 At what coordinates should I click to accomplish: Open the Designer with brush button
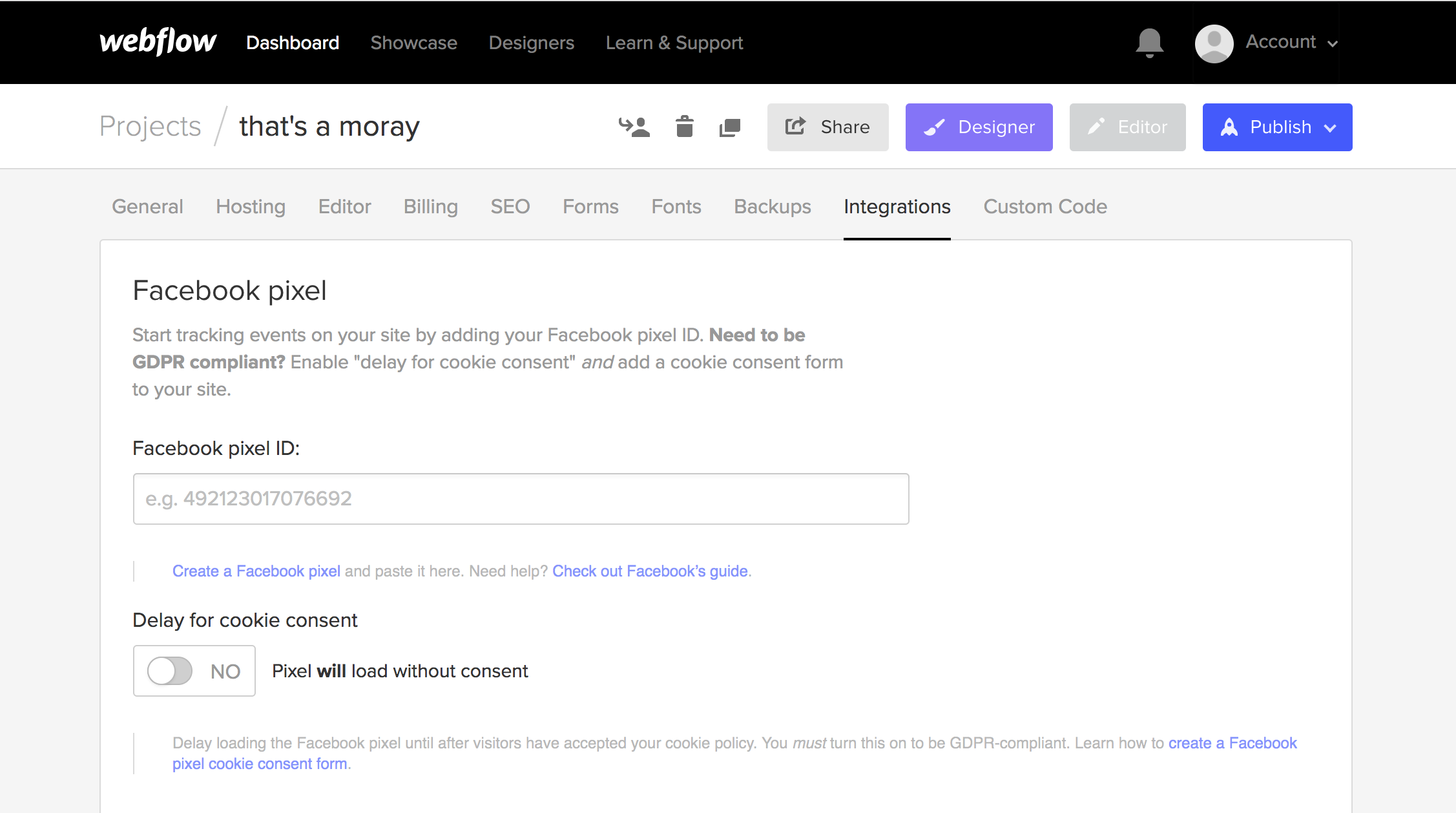(x=979, y=127)
